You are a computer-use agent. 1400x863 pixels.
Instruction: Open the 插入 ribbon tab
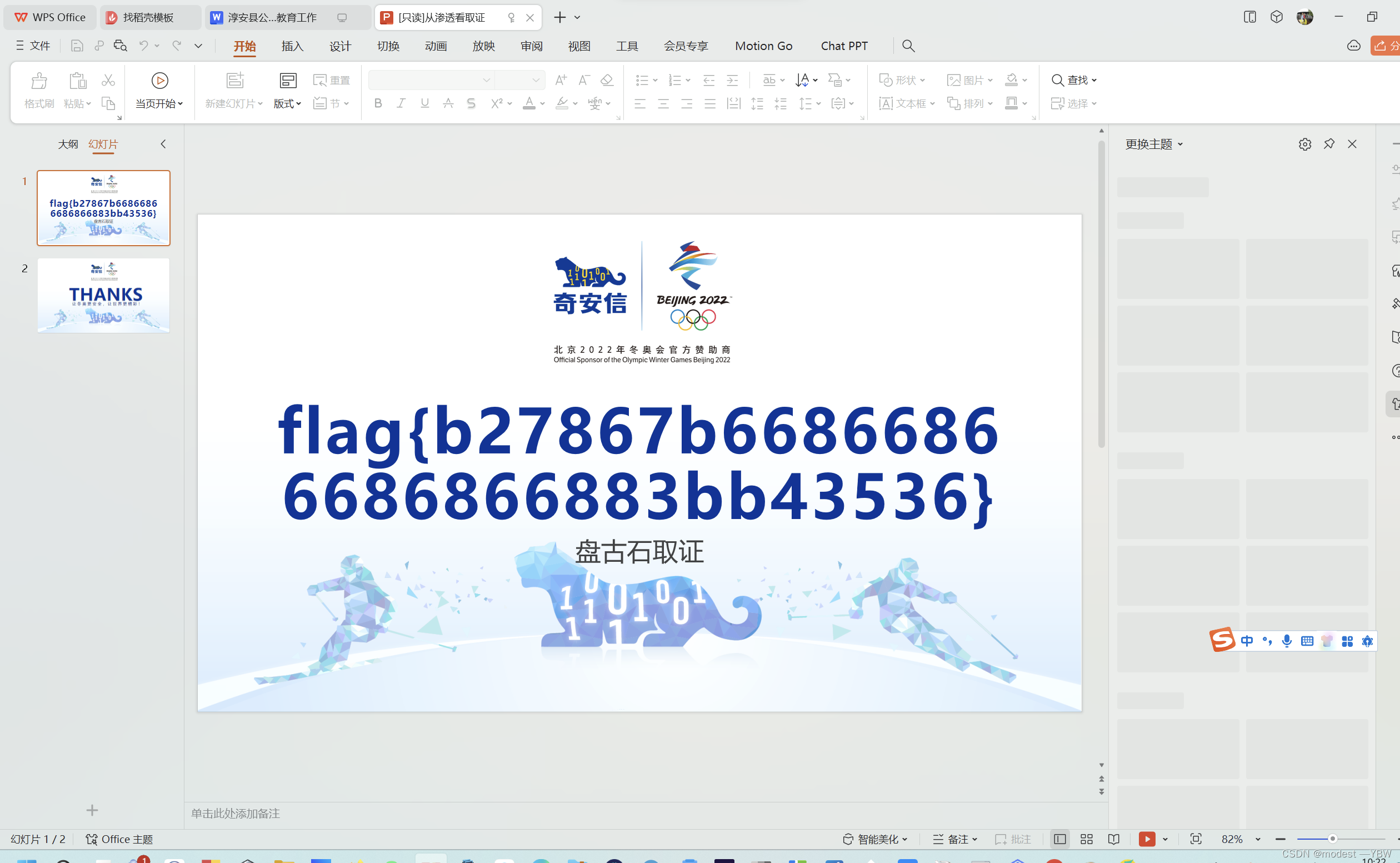[292, 46]
